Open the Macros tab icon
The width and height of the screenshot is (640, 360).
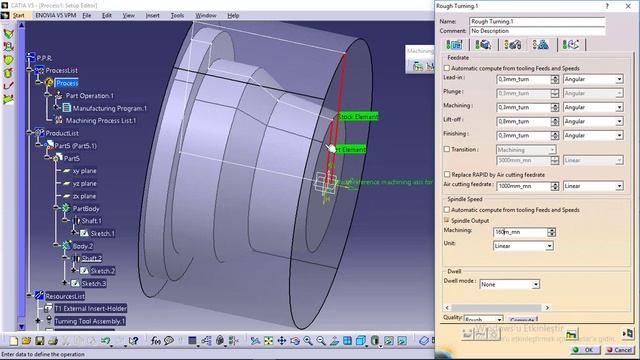coord(571,44)
